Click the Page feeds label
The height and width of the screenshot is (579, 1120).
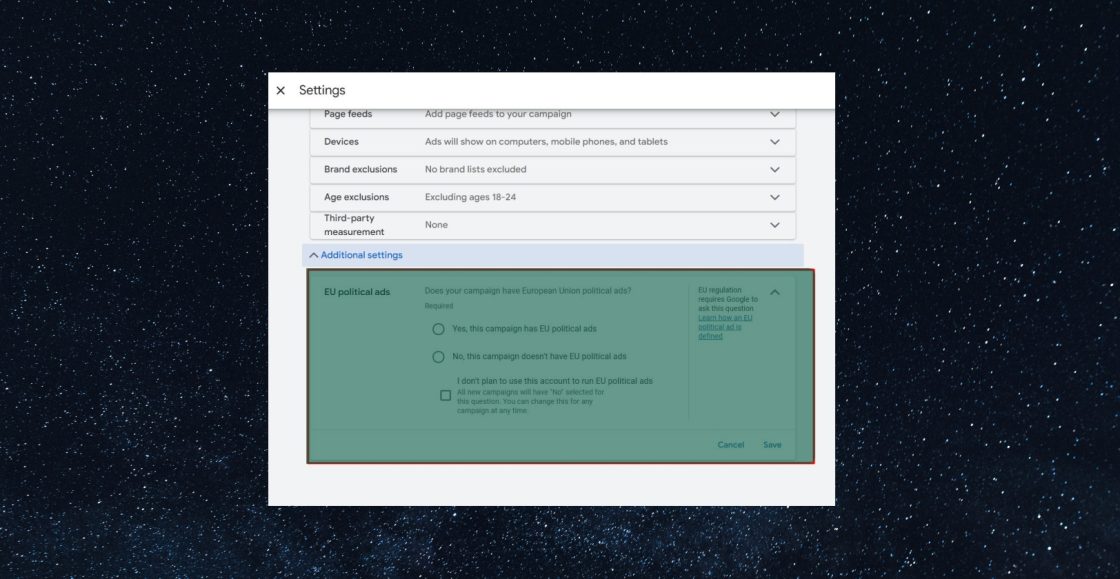[348, 114]
